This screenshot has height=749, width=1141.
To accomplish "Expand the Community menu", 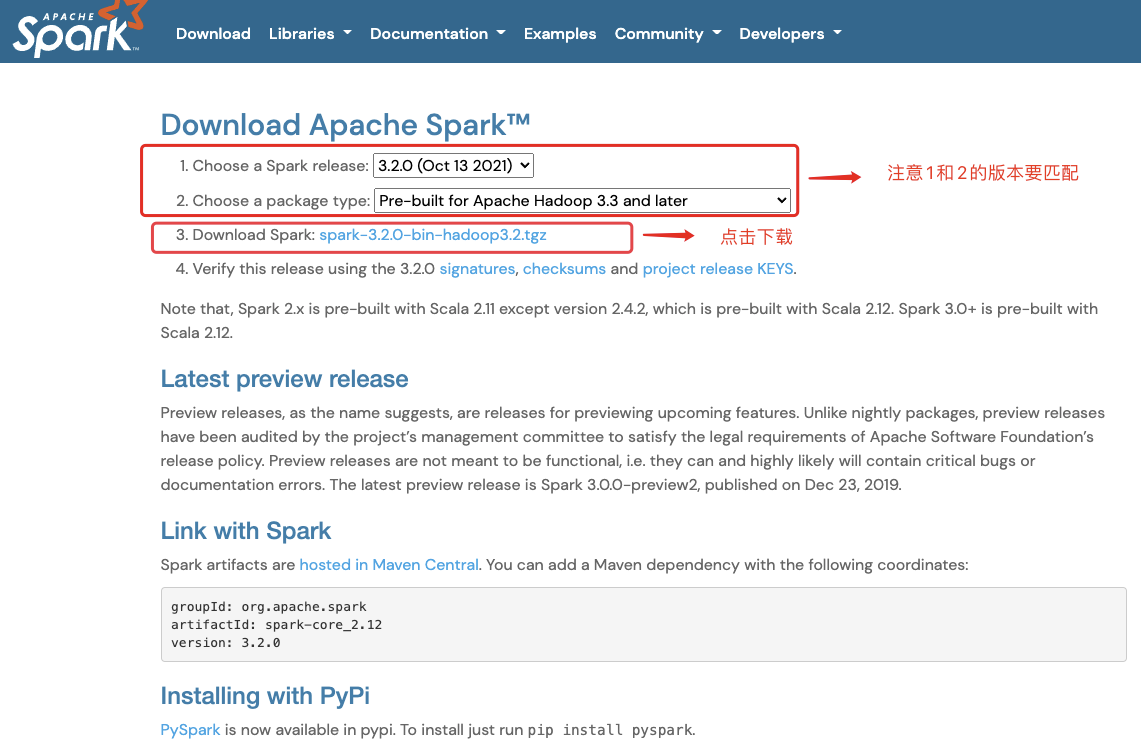I will [668, 33].
